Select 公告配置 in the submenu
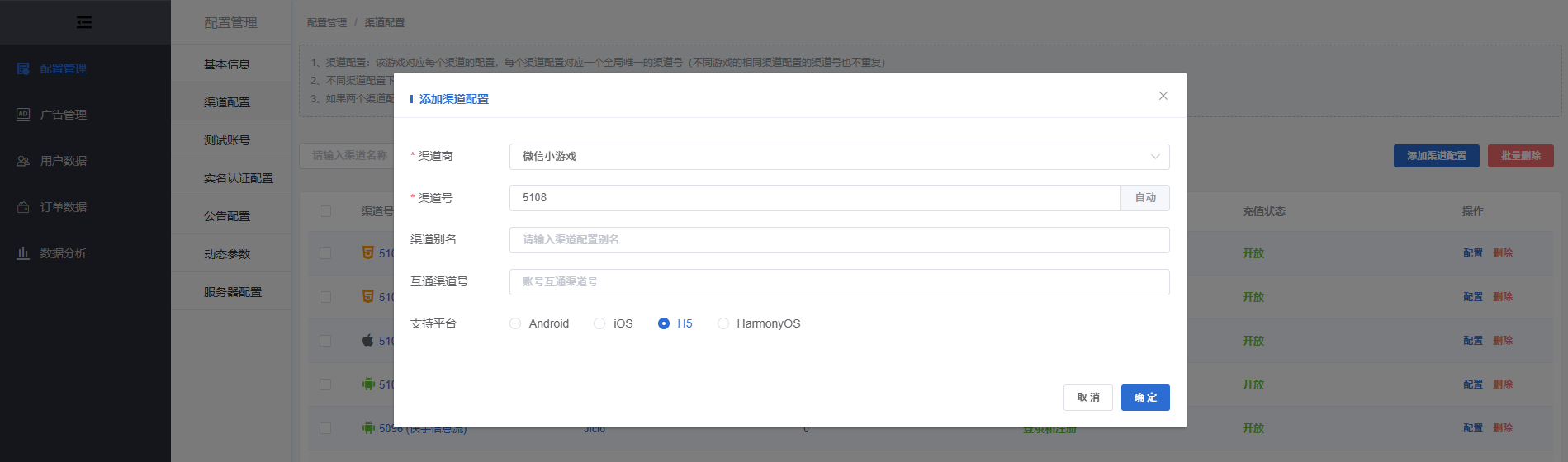This screenshot has height=462, width=1568. pyautogui.click(x=227, y=216)
